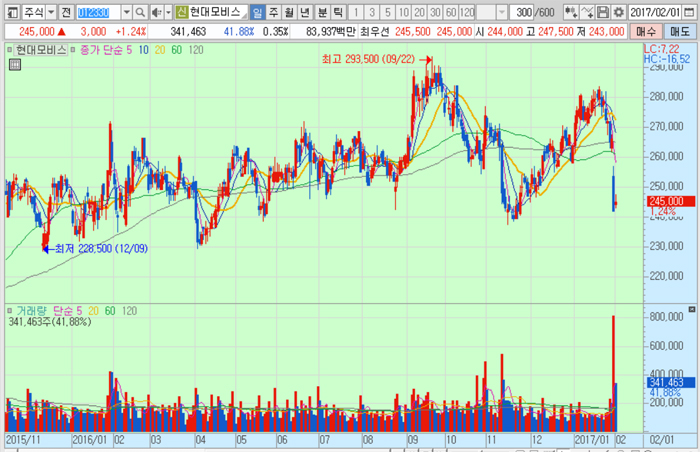The image size is (700, 452).
Task: Click the window layout icon at top-left
Action: (x=11, y=12)
